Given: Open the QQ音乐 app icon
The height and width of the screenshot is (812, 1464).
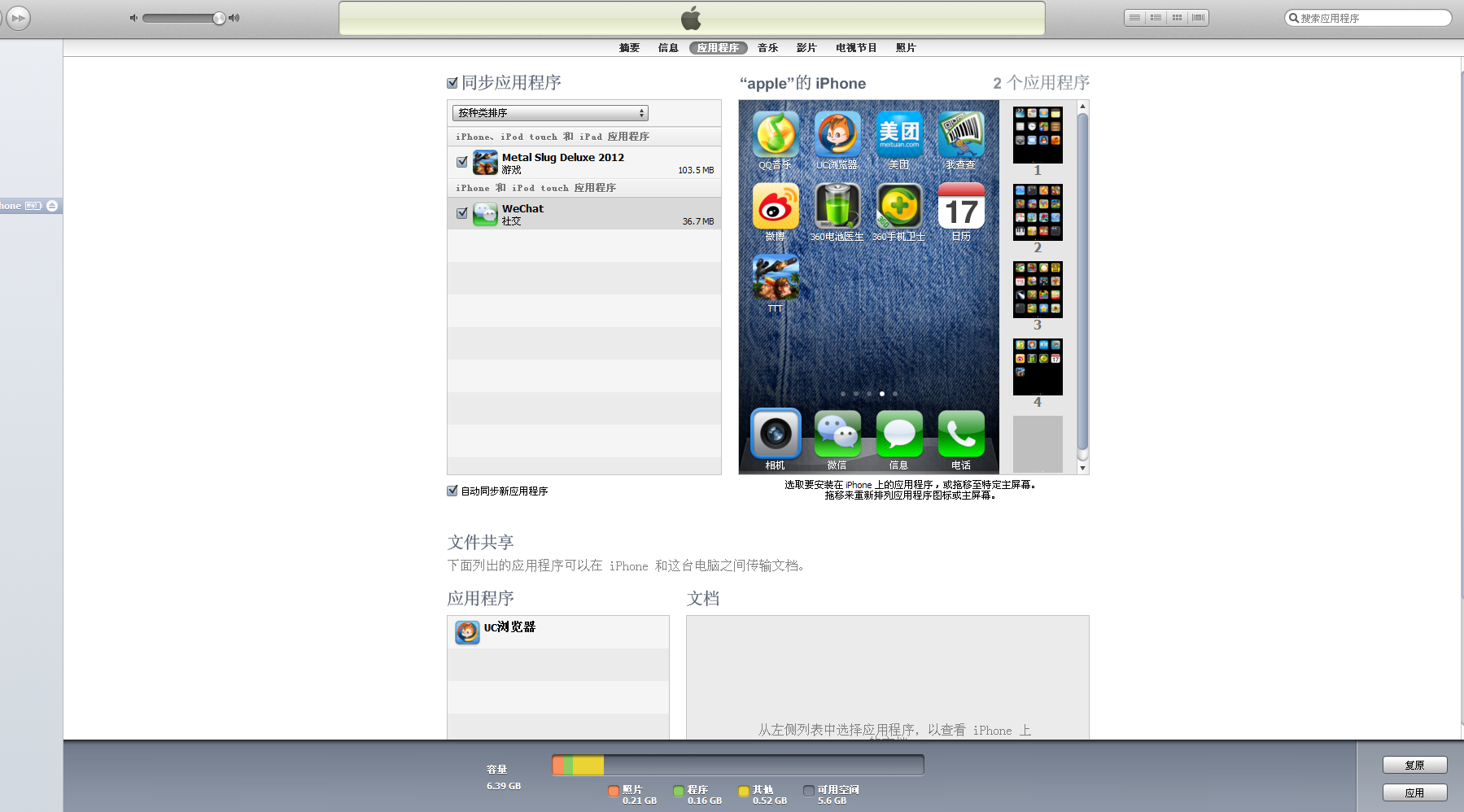Looking at the screenshot, I should 775,134.
